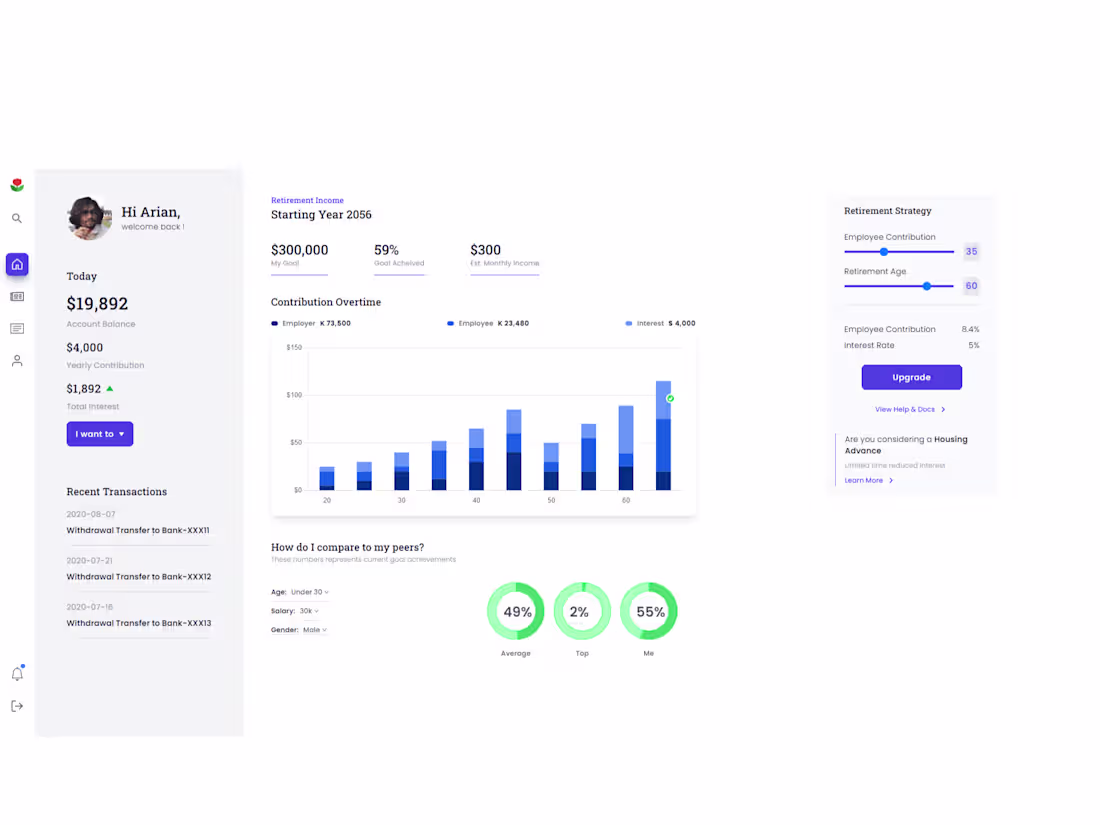Screen dimensions: 1100x825
Task: Open the search in the sidebar
Action: 16,217
